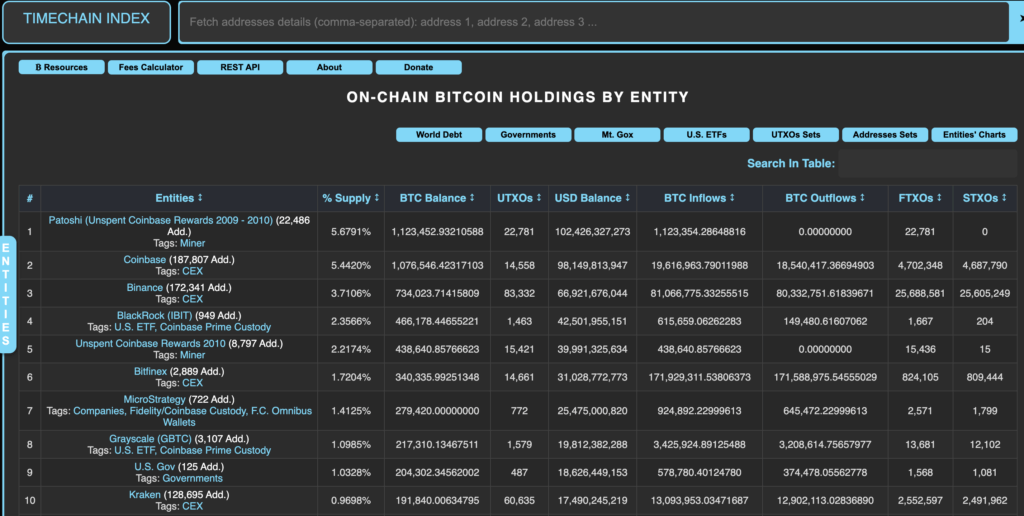This screenshot has height=516, width=1024.
Task: Sort by BTC Inflows column
Action: (x=698, y=198)
